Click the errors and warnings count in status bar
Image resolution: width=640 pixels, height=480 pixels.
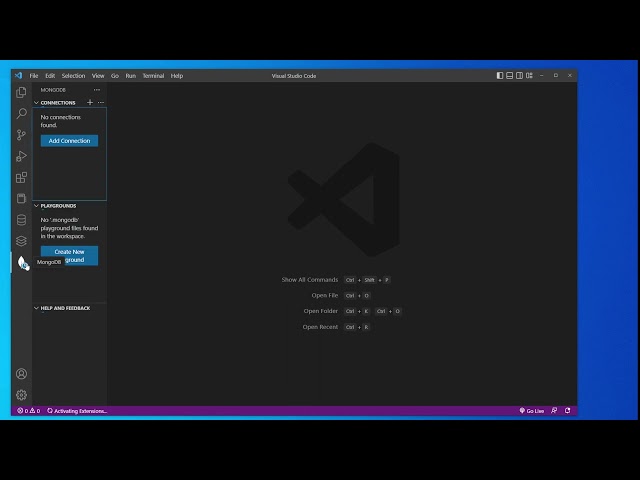coord(29,411)
